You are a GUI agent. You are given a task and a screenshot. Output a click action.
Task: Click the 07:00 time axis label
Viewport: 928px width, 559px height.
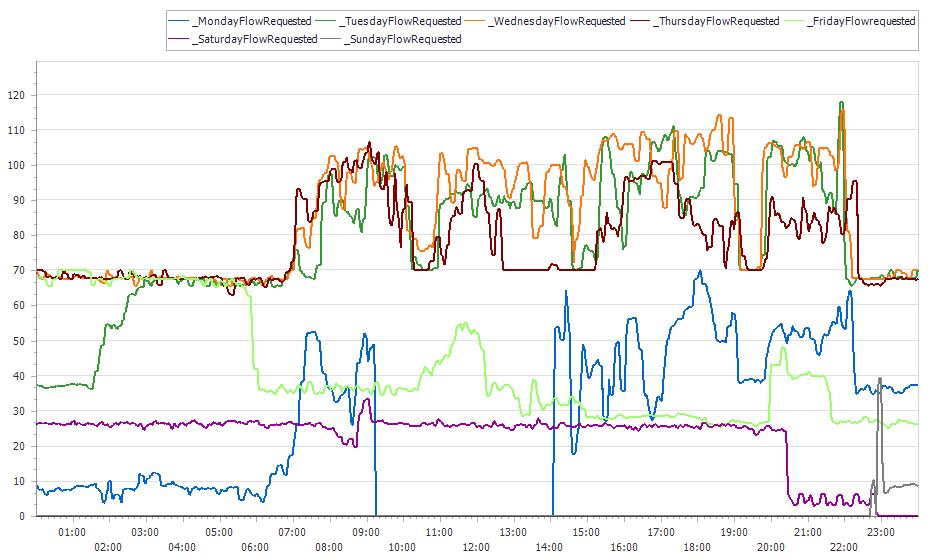tap(292, 532)
